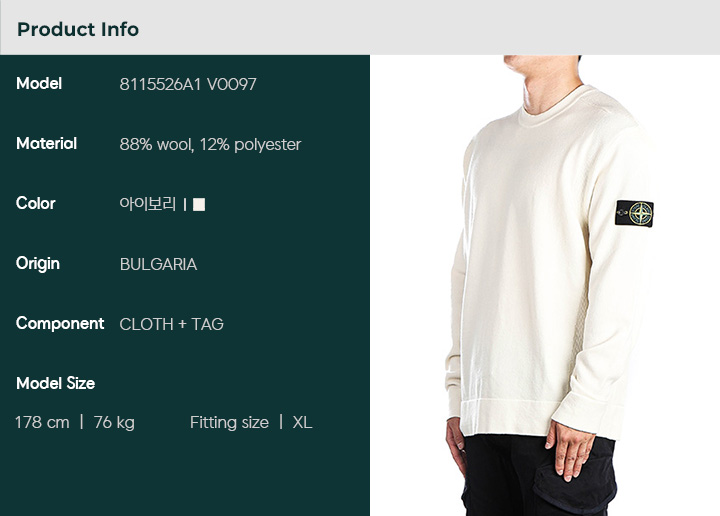The width and height of the screenshot is (720, 516).
Task: Click the 88% wool, 12% polyester text
Action: coord(210,145)
